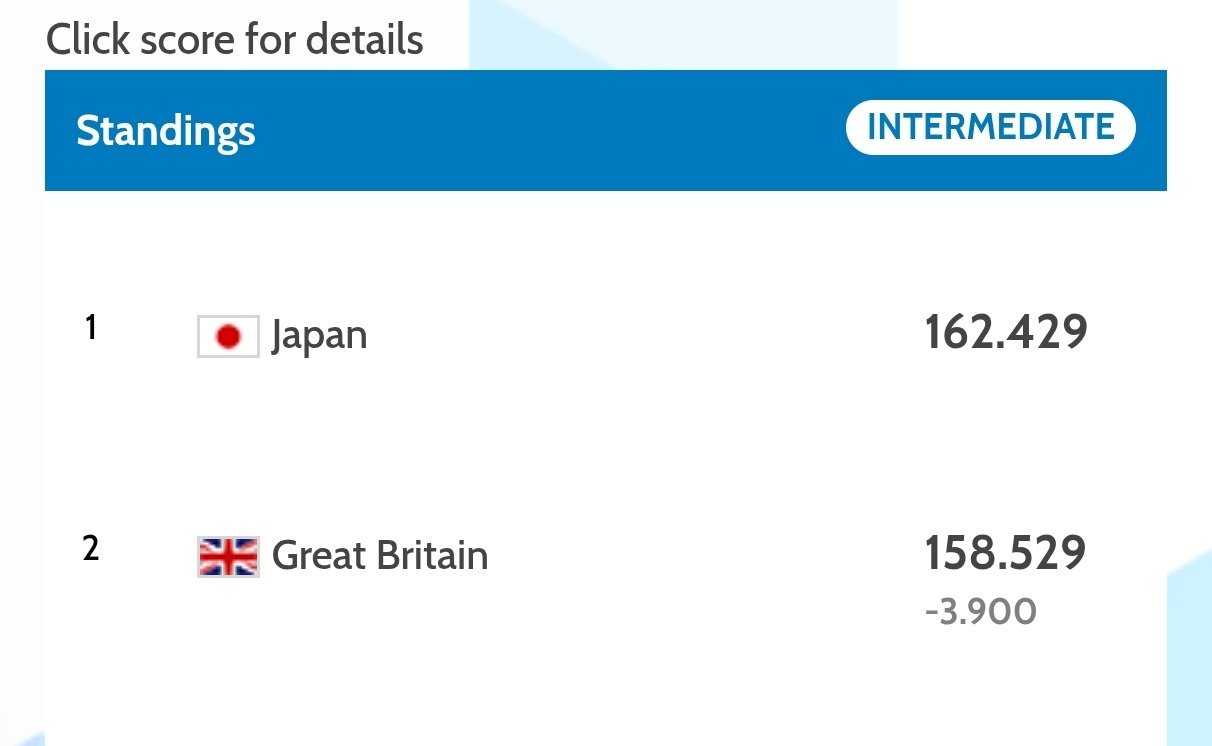Click rank number 1 in standings
Viewport: 1212px width, 746px height.
click(91, 328)
